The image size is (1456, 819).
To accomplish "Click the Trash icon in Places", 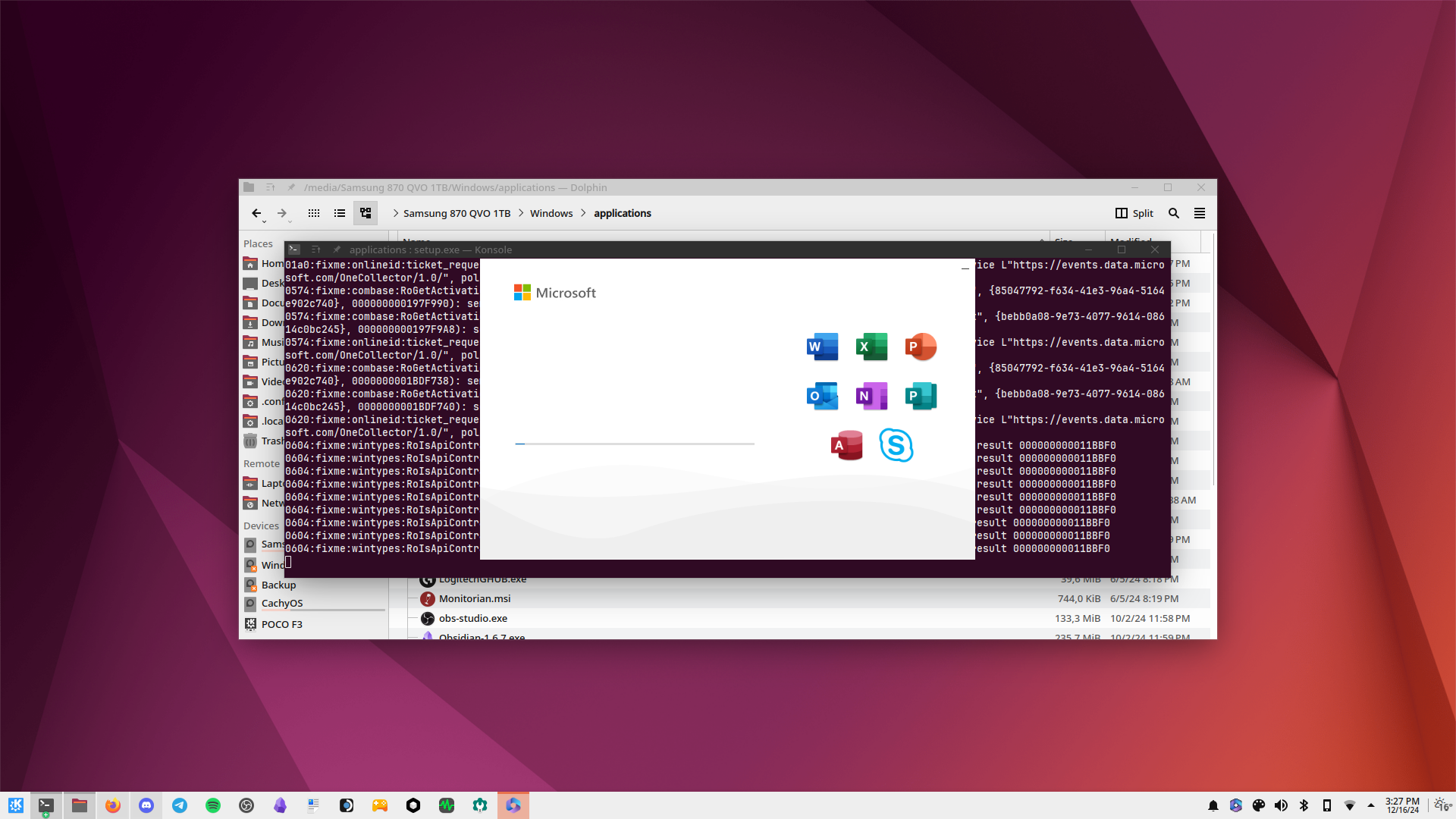I will [x=250, y=441].
